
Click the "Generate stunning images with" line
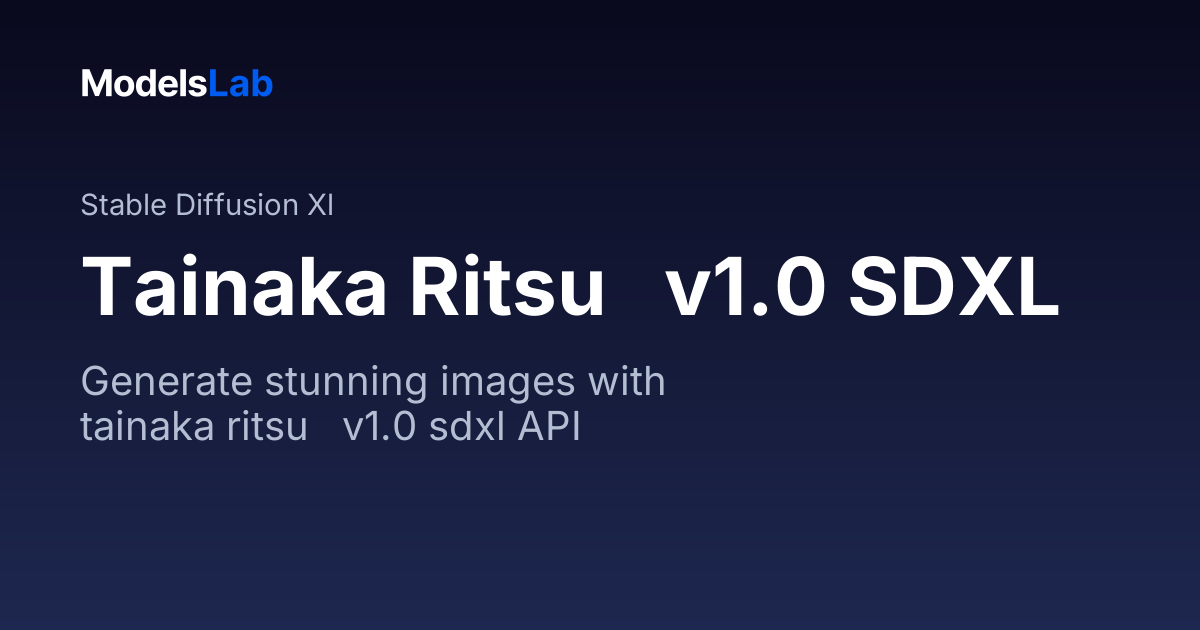click(x=373, y=385)
